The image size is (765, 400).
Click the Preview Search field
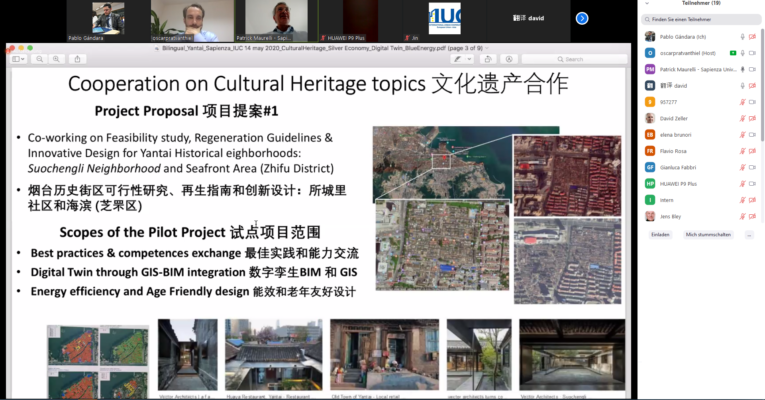point(574,59)
